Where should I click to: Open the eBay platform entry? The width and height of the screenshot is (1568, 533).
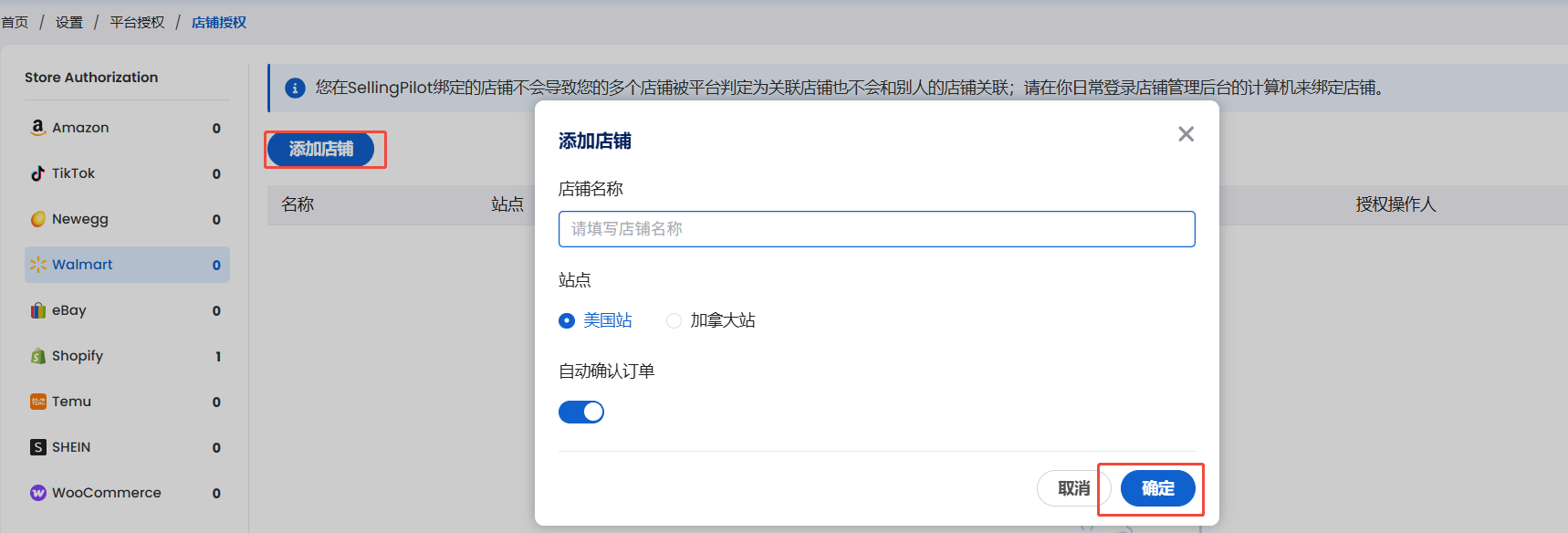pos(127,310)
